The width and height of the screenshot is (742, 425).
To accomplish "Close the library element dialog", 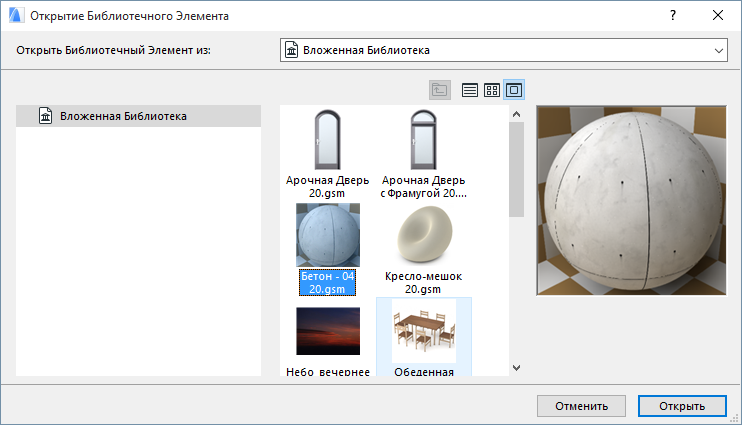I will [x=718, y=16].
